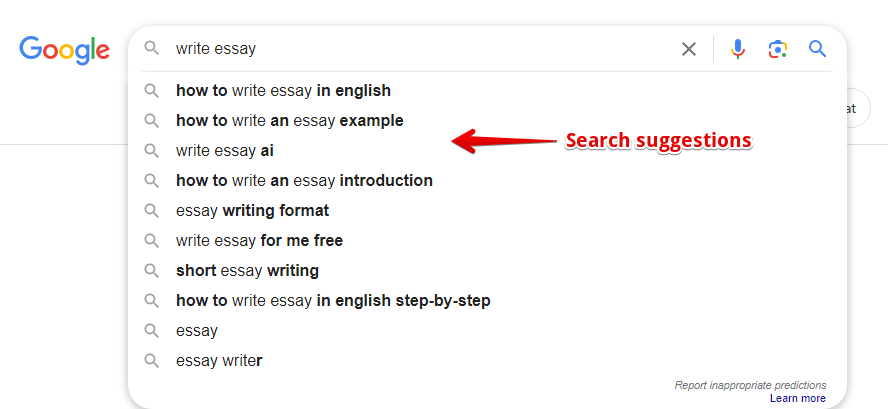Select the 'in english step-by-step' suggestion
Viewport: 888px width, 409px height.
(x=333, y=301)
